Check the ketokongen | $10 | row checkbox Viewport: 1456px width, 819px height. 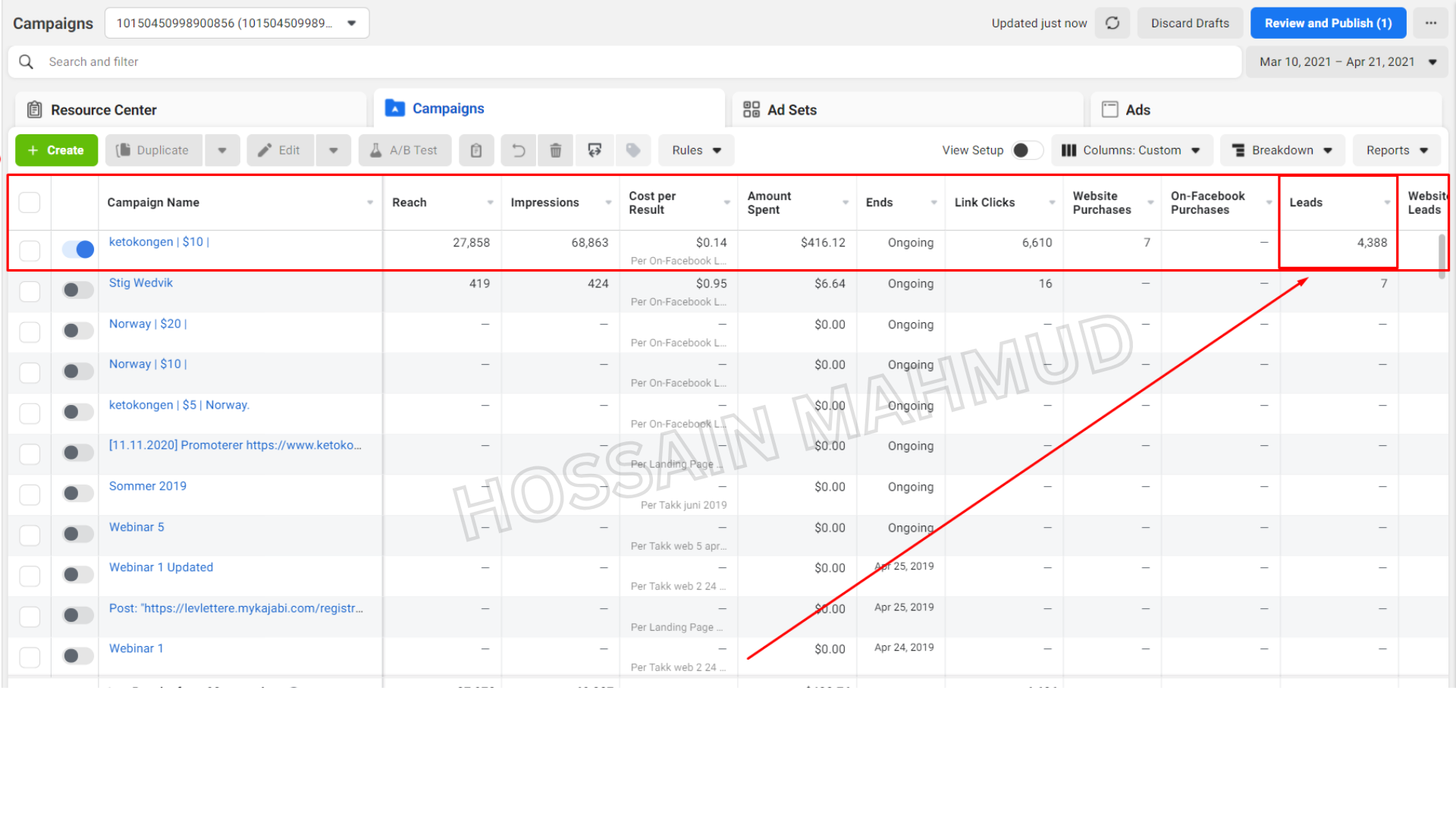click(30, 251)
